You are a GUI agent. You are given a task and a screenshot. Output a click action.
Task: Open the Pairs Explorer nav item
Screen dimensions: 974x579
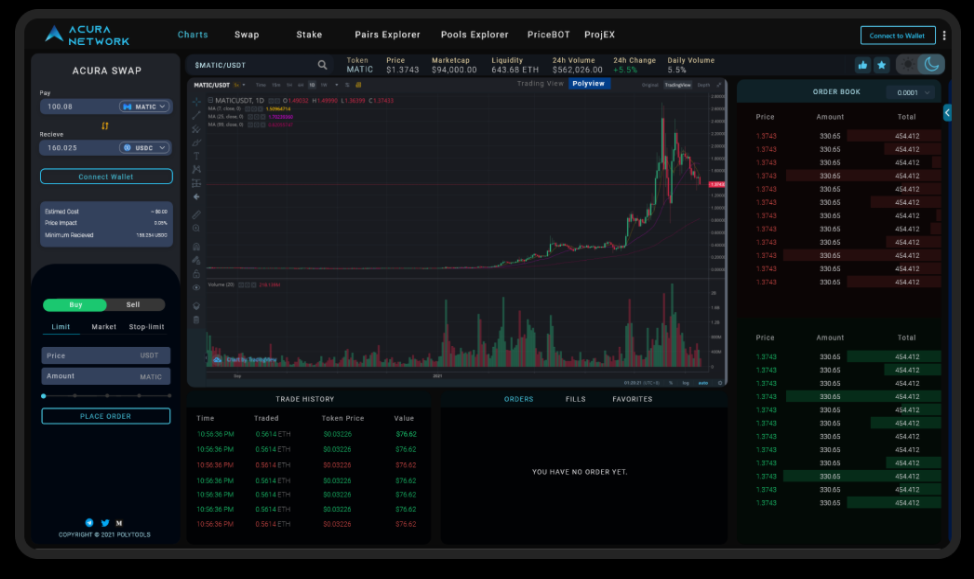(x=387, y=35)
